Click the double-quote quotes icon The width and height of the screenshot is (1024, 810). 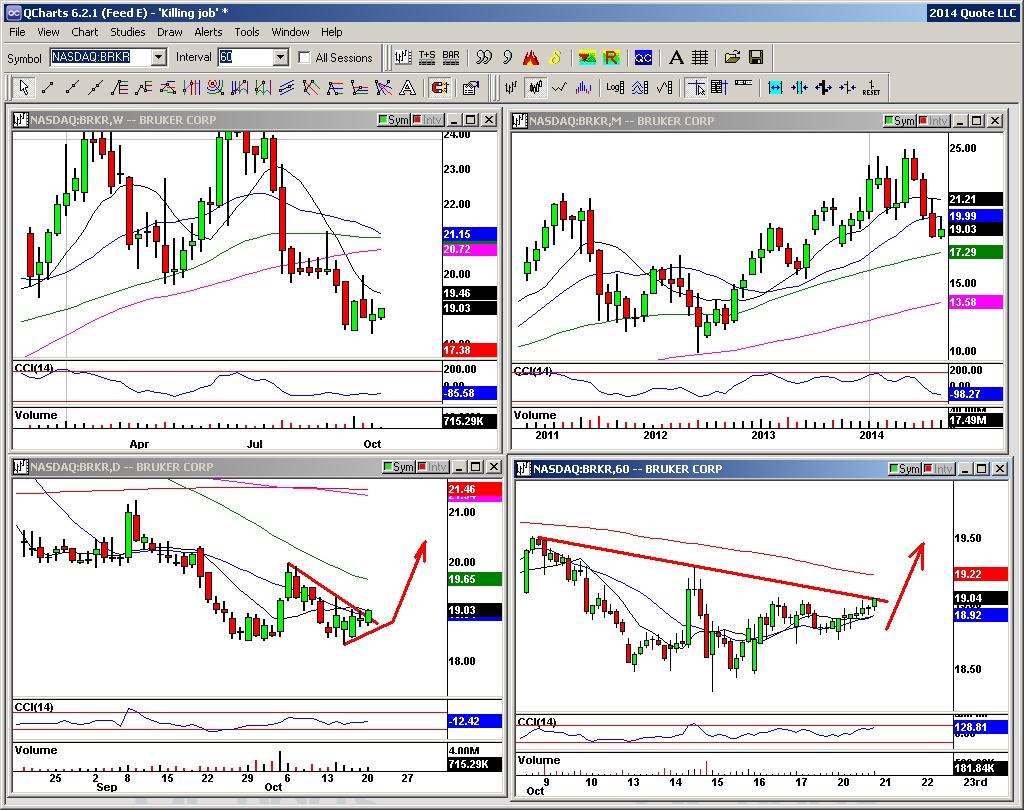(484, 57)
